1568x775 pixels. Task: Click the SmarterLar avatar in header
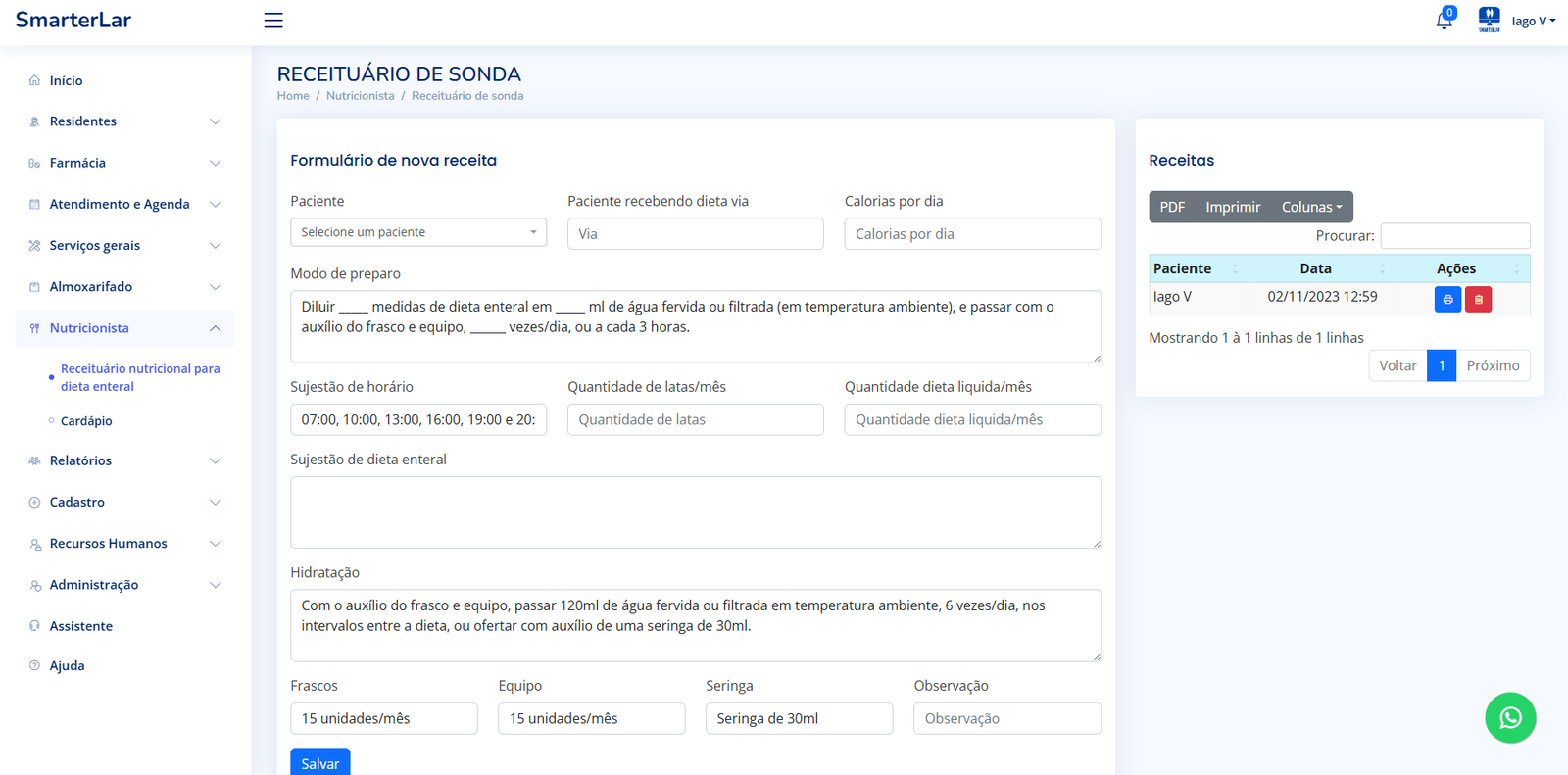pos(1489,20)
